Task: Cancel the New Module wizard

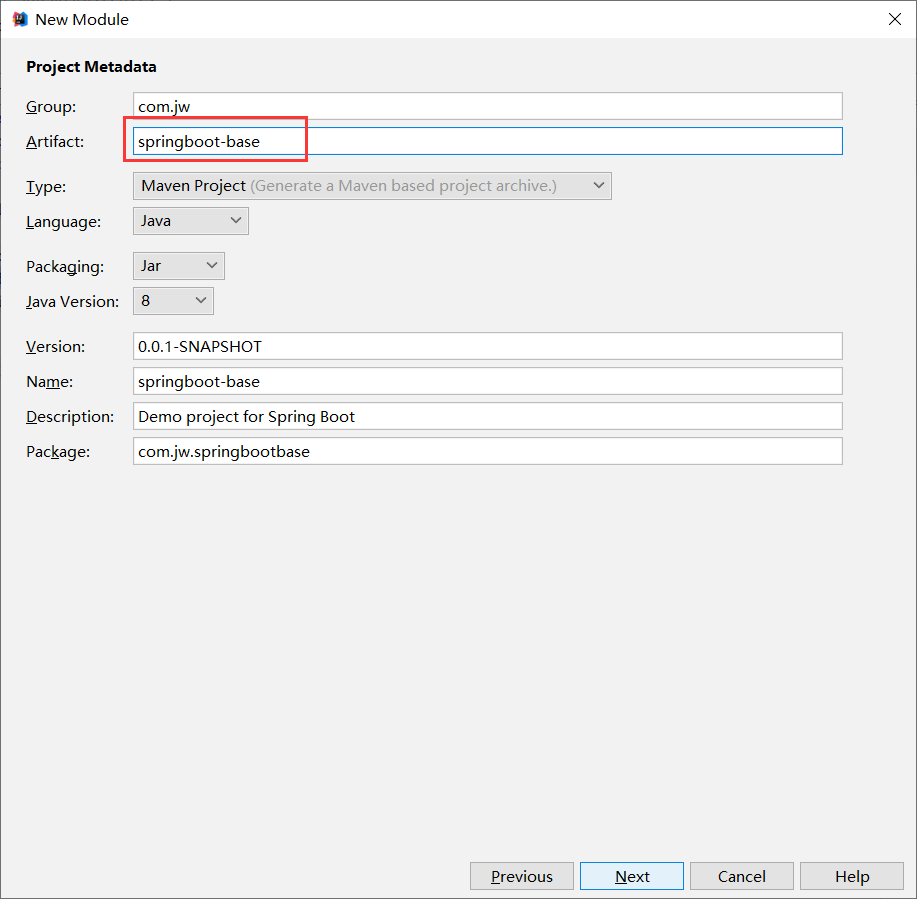Action: (741, 876)
